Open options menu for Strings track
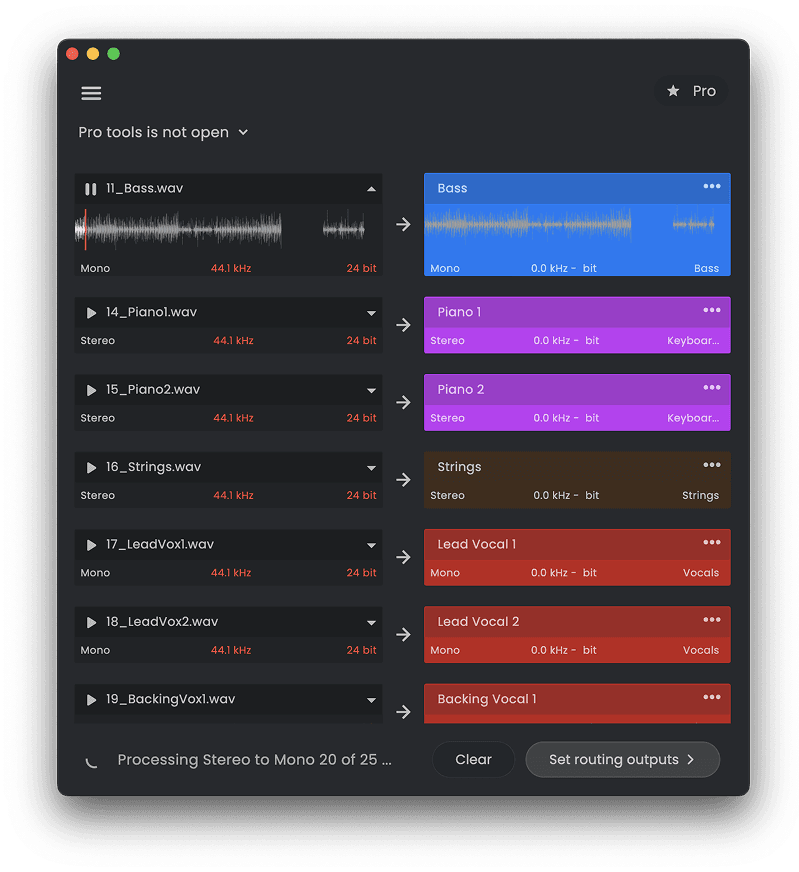This screenshot has width=799, height=872. [712, 465]
